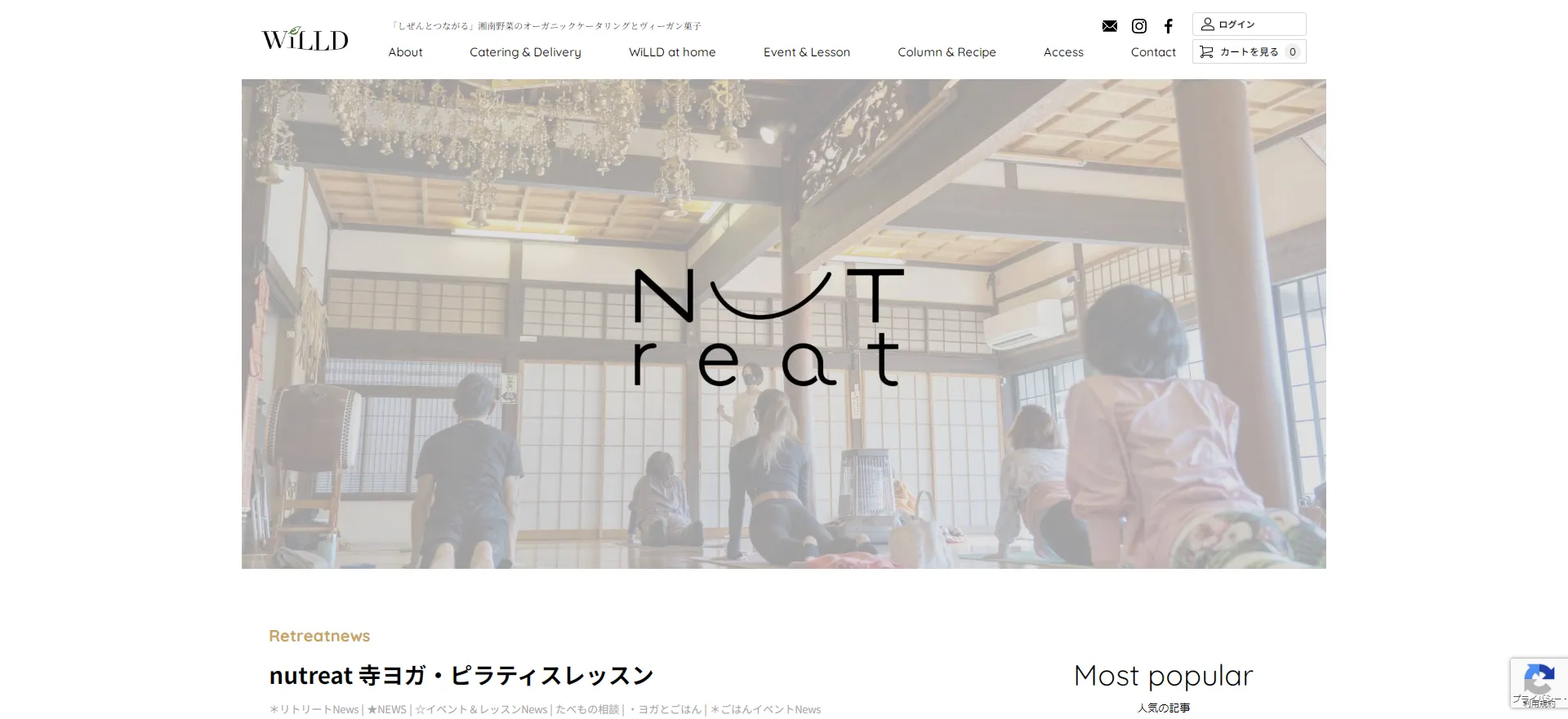
Task: Open the ★NEWS category link
Action: coord(386,710)
